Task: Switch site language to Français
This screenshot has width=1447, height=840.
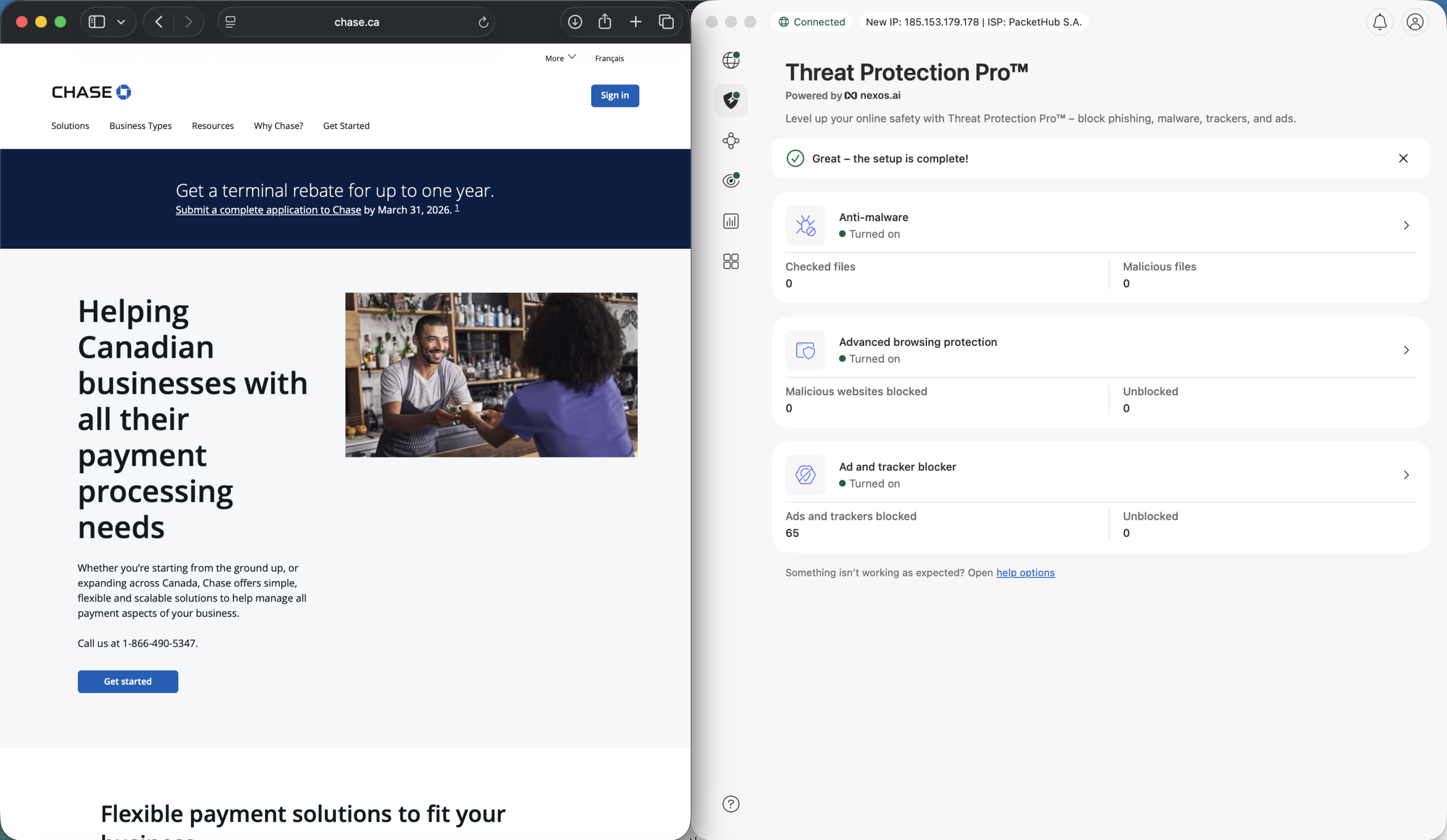Action: point(609,59)
